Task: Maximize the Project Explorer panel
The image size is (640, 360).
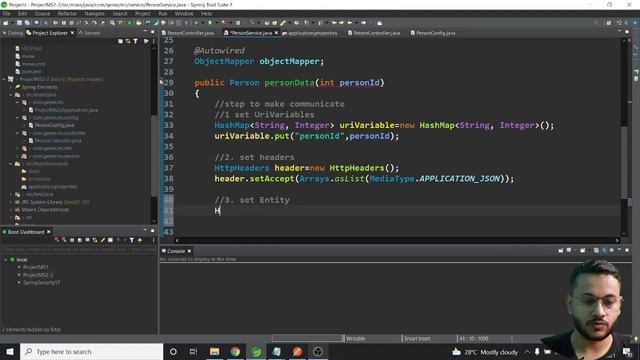Action: 153,32
